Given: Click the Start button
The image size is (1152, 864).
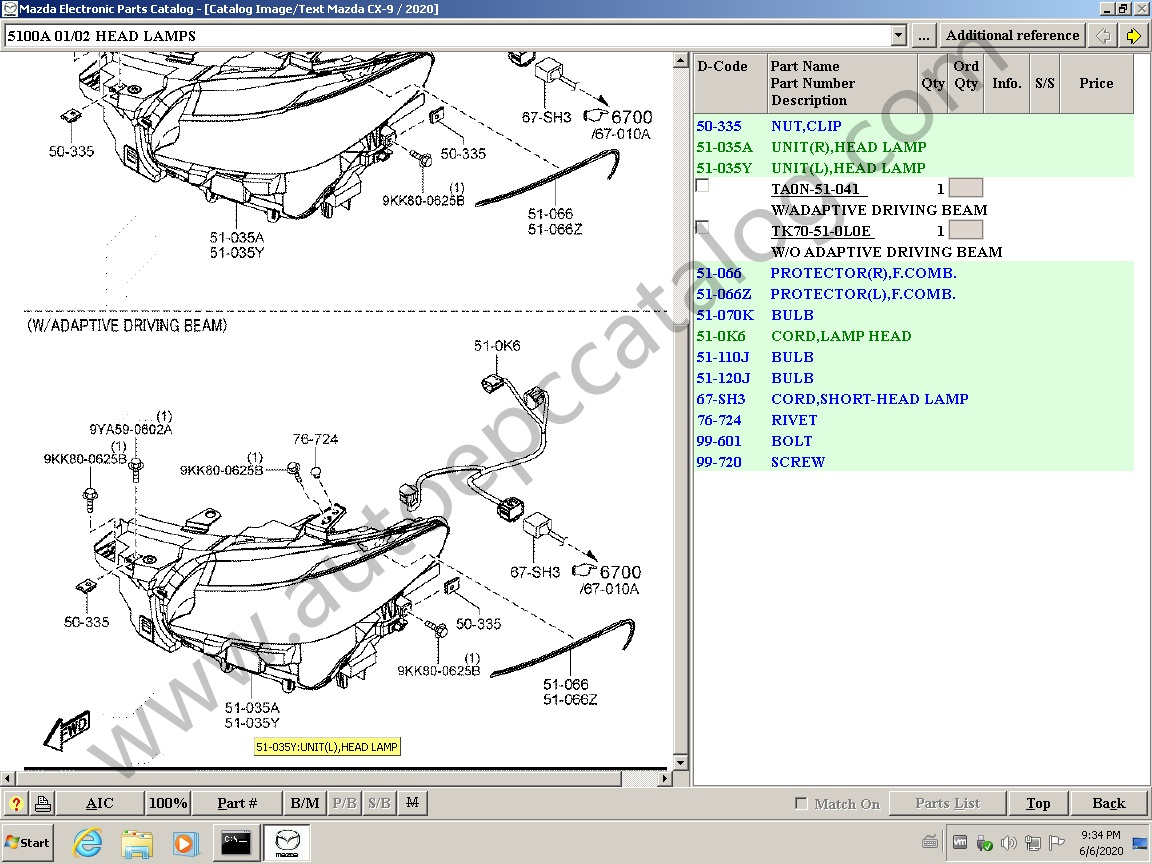Looking at the screenshot, I should point(28,843).
